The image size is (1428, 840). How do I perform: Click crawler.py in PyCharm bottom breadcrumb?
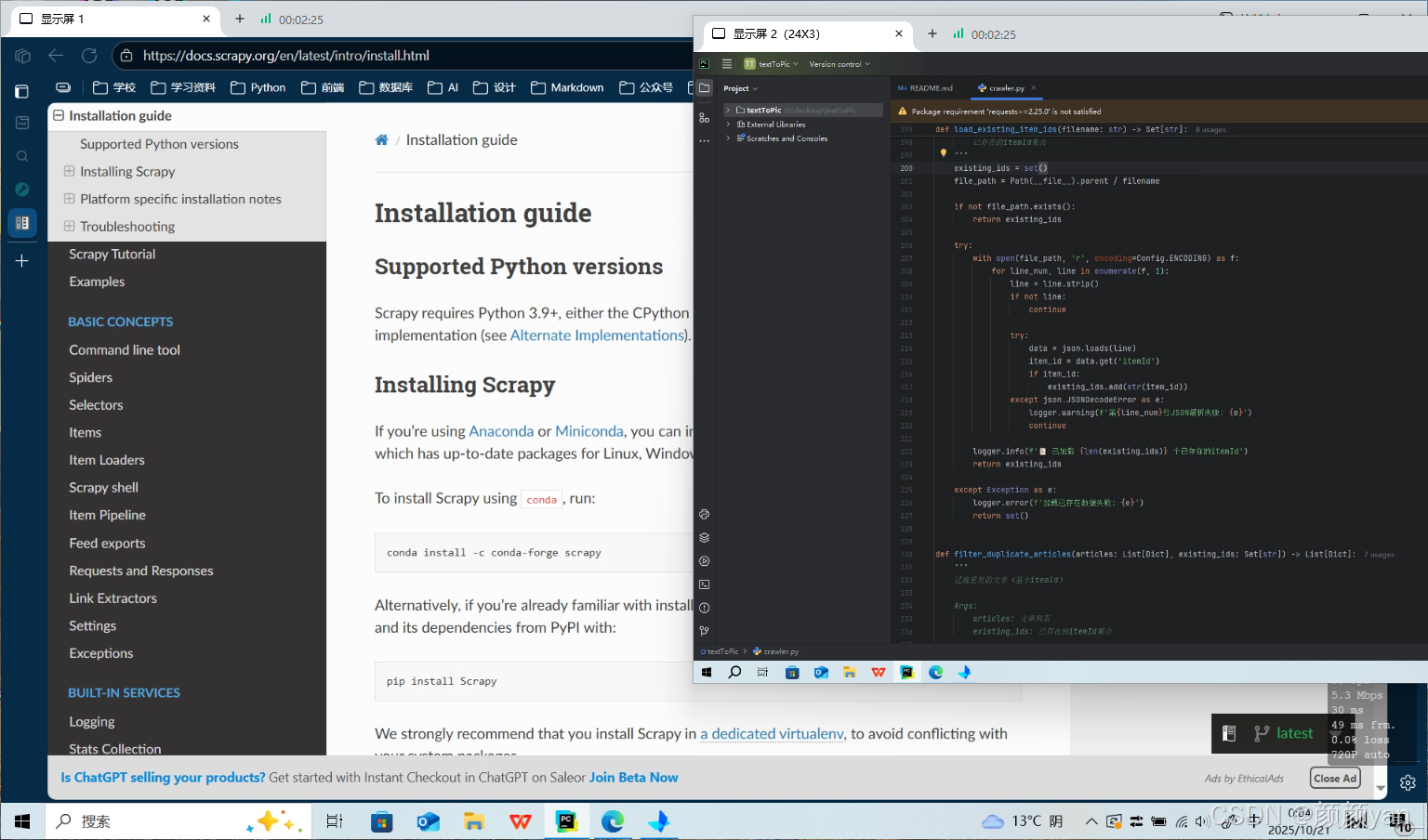pos(776,651)
